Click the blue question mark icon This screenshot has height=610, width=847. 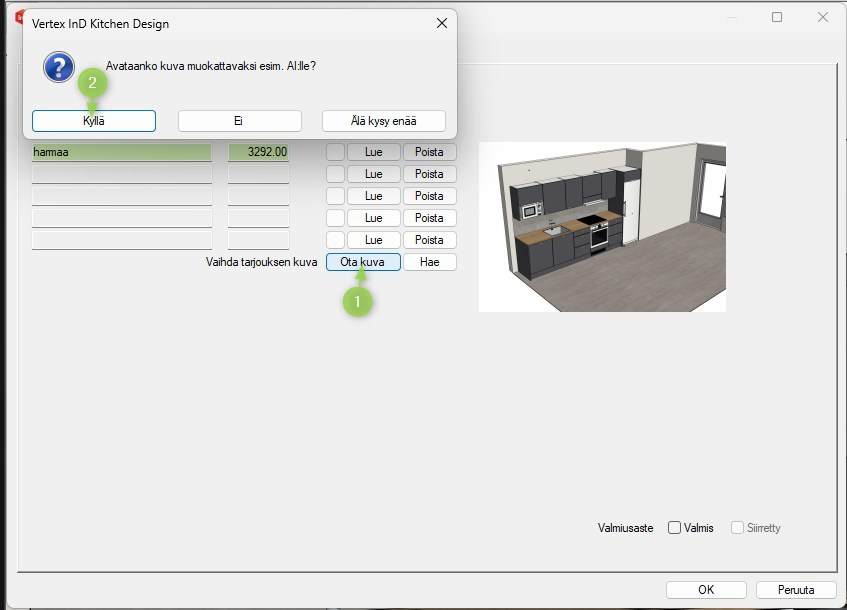[59, 67]
